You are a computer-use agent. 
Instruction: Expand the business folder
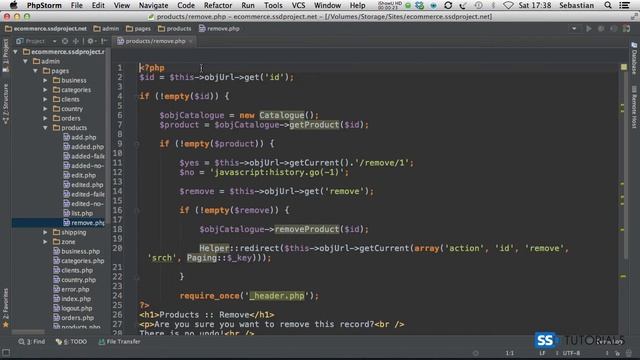coord(45,80)
